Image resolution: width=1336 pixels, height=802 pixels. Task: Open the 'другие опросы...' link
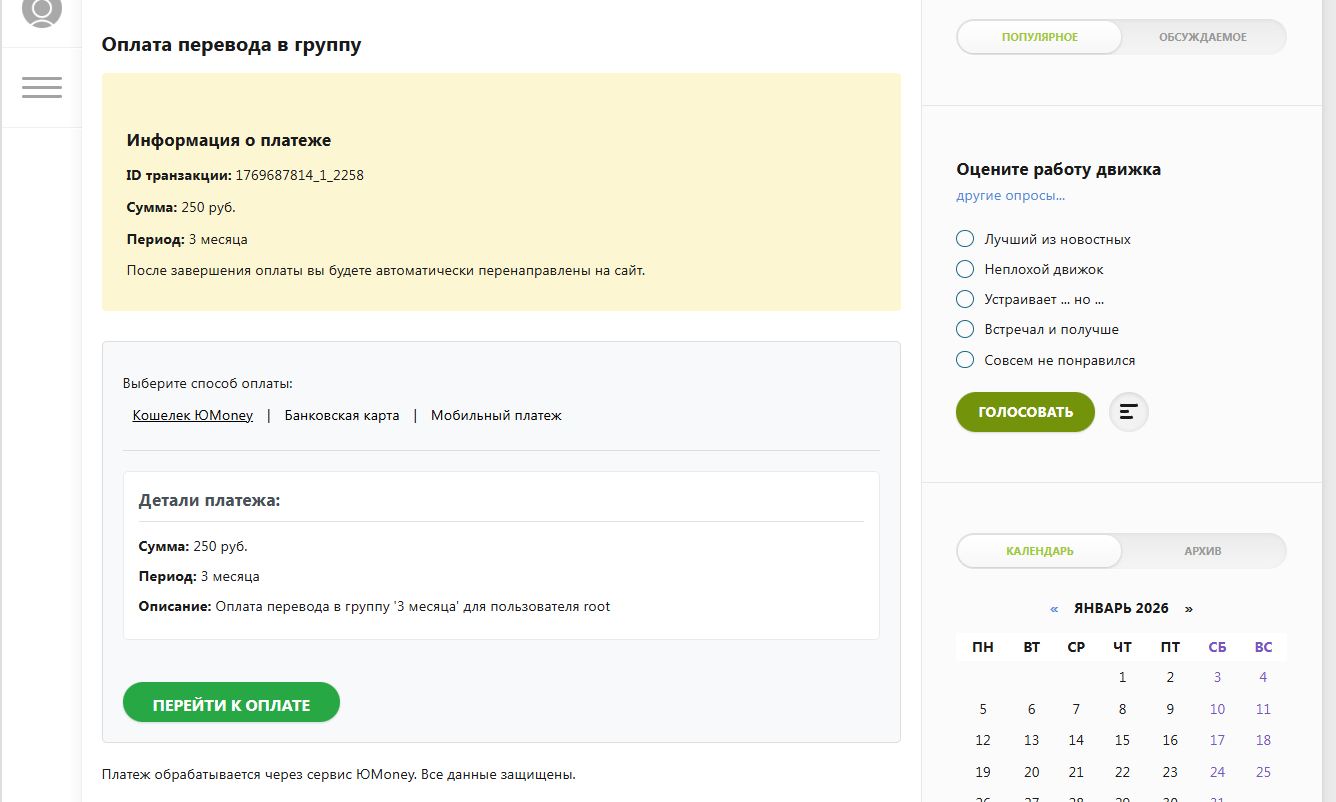click(x=1010, y=196)
